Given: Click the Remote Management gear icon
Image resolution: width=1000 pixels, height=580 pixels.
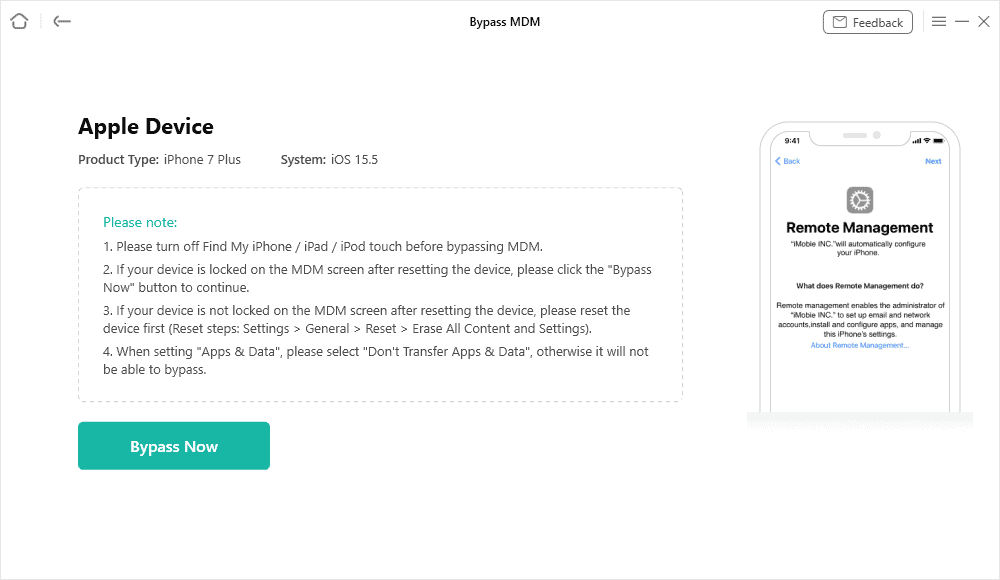Looking at the screenshot, I should click(860, 200).
